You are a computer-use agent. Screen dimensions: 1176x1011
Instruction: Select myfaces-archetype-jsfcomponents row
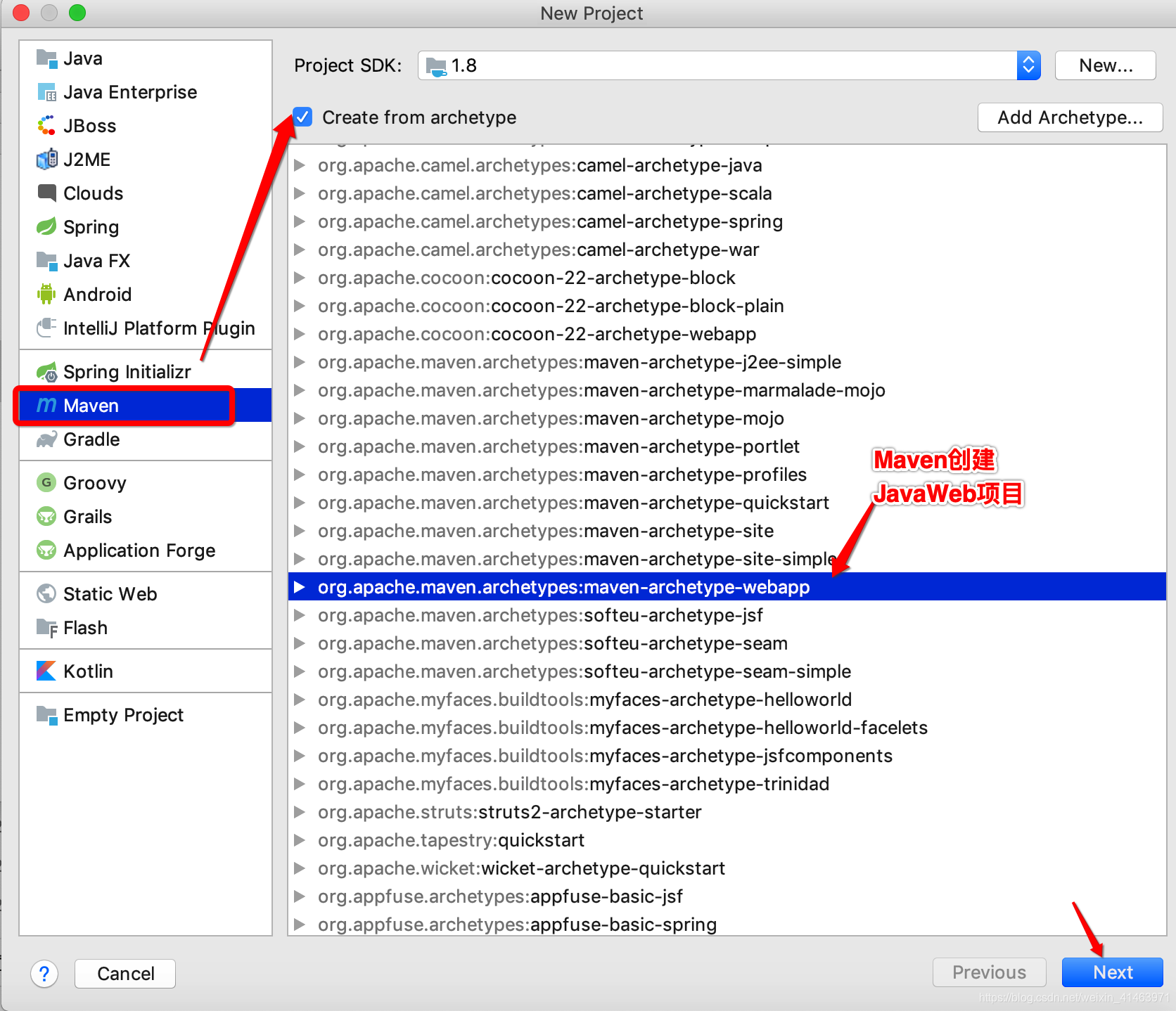coord(727,756)
